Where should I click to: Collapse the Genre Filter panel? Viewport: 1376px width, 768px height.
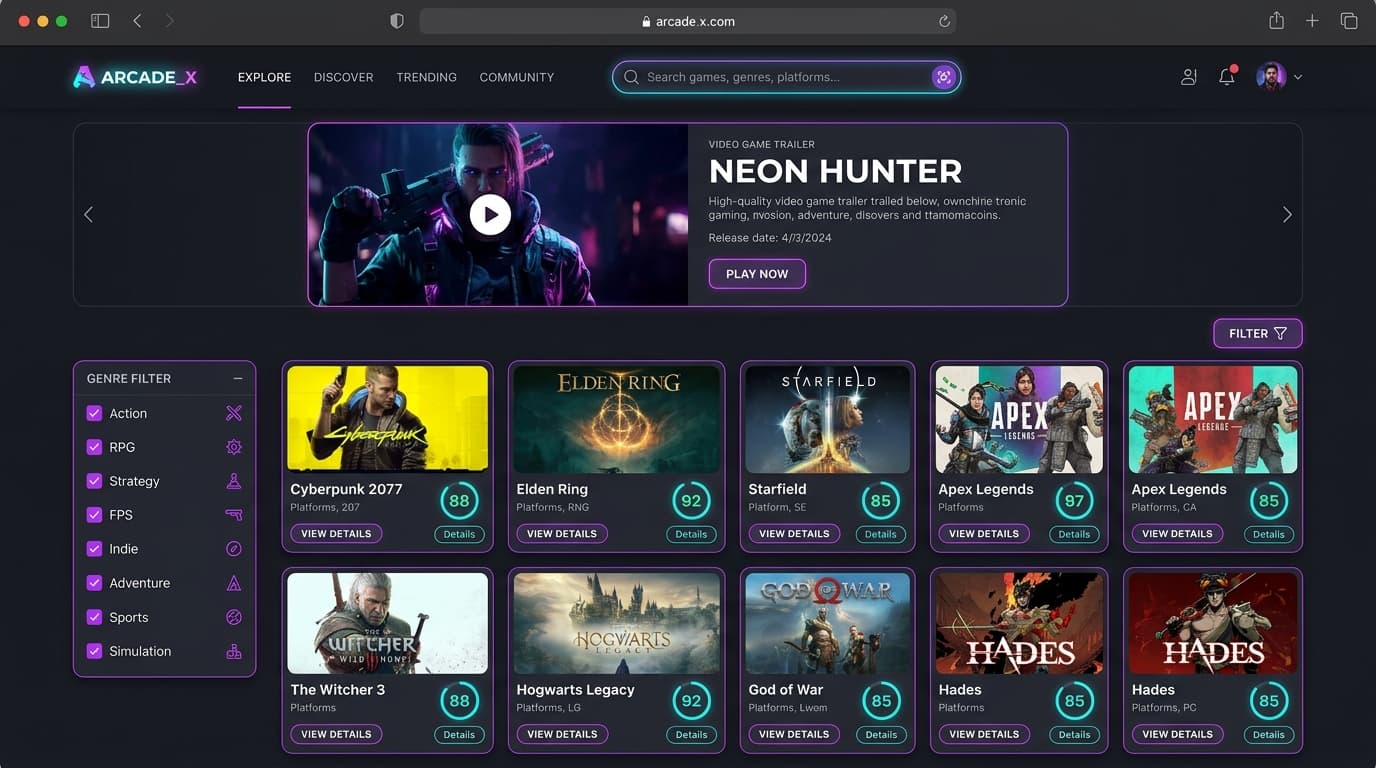click(x=238, y=378)
